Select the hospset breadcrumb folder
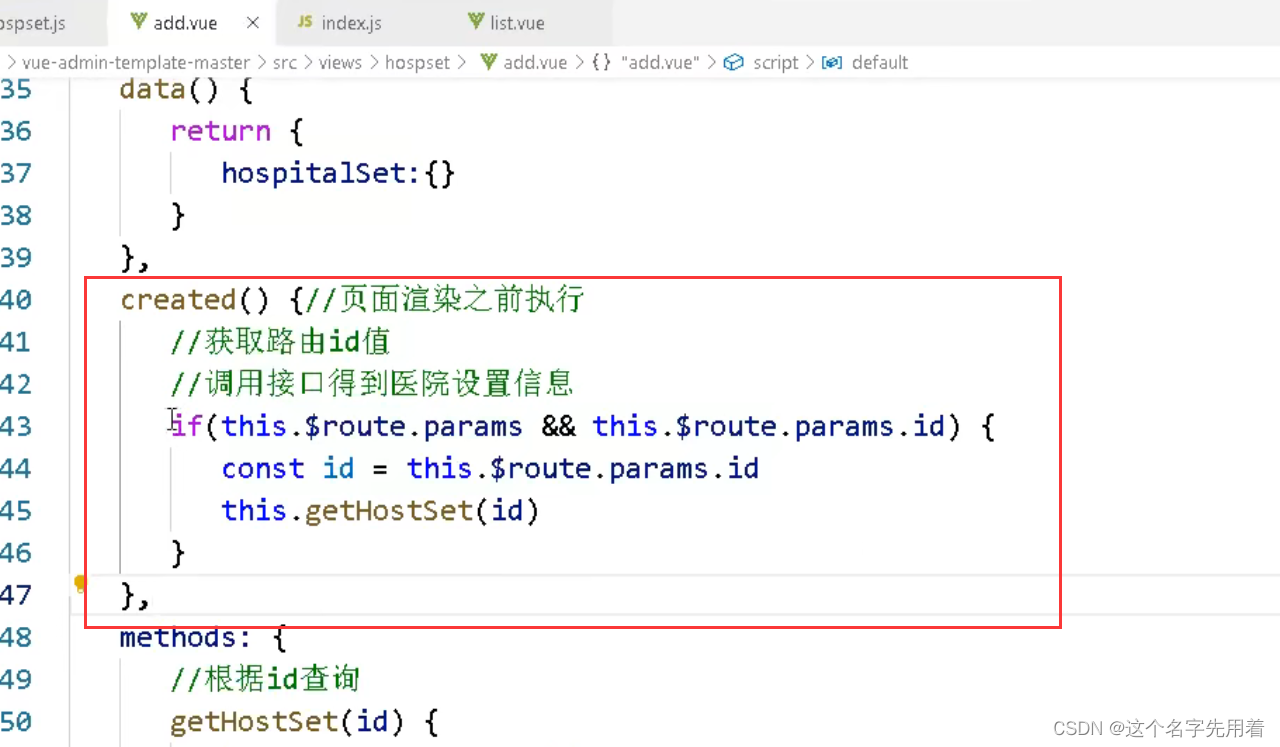The height and width of the screenshot is (747, 1280). [x=417, y=62]
